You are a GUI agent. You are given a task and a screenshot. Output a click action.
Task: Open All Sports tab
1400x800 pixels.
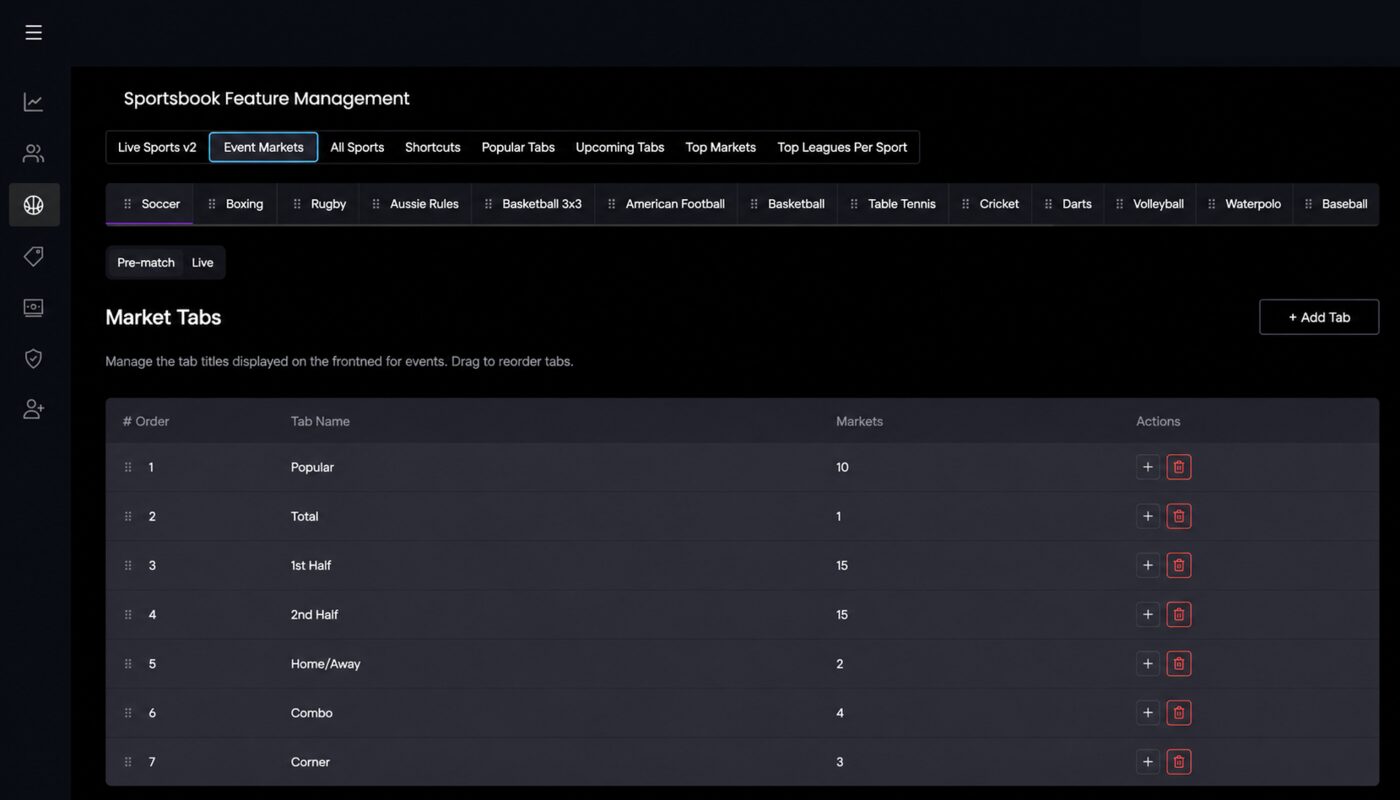coord(357,147)
